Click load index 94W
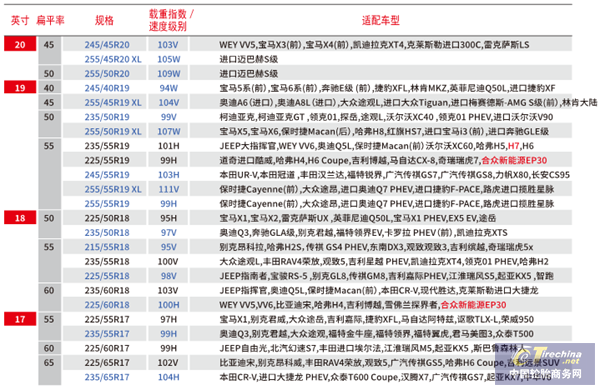Screen dimensions: 600x390 (x=169, y=88)
